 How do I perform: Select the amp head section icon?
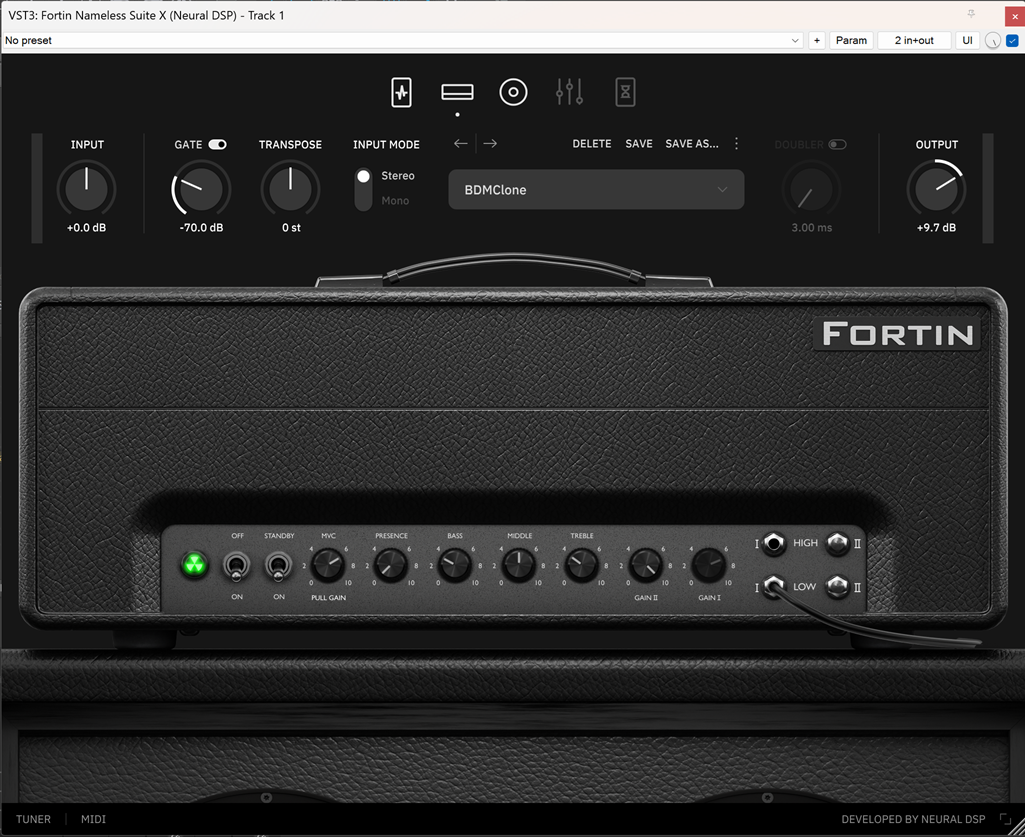click(x=458, y=92)
